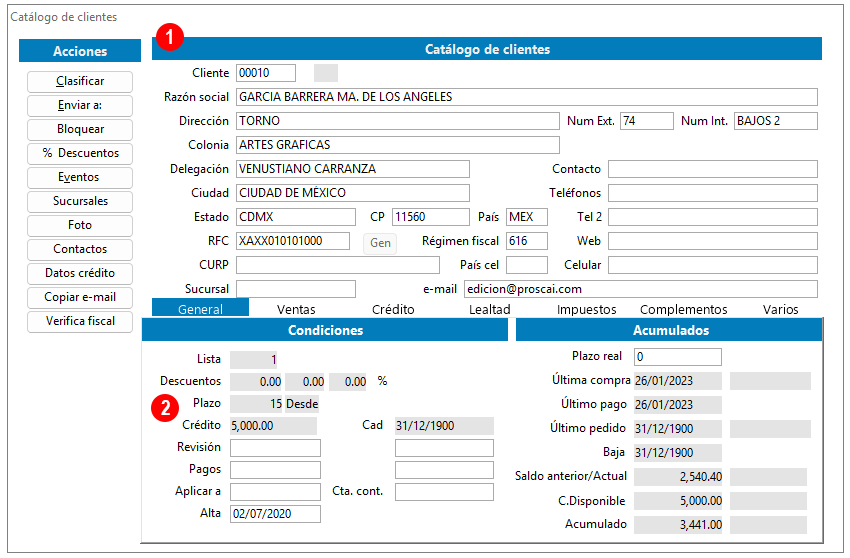This screenshot has width=850, height=558.
Task: Click the Plazo field showing 15
Action: [x=256, y=403]
